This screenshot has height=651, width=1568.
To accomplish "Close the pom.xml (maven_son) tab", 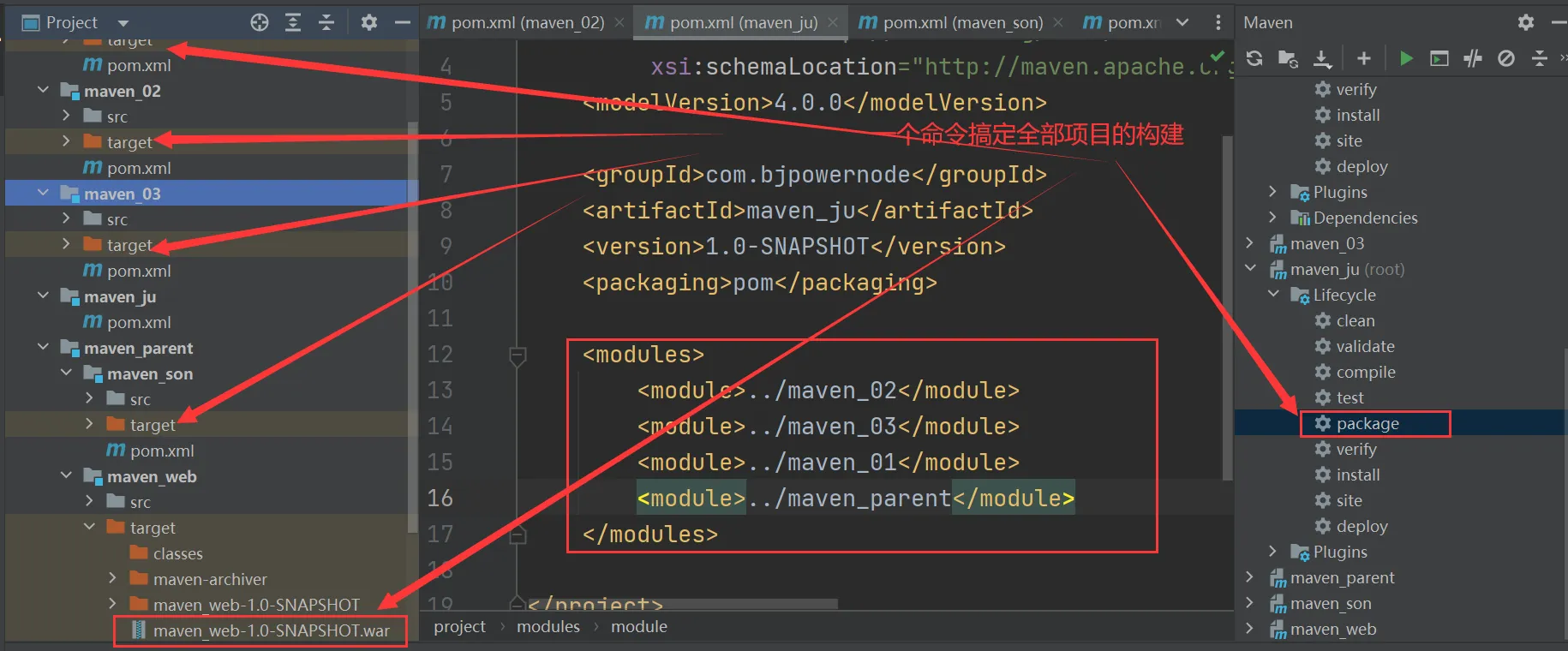I will (1058, 22).
